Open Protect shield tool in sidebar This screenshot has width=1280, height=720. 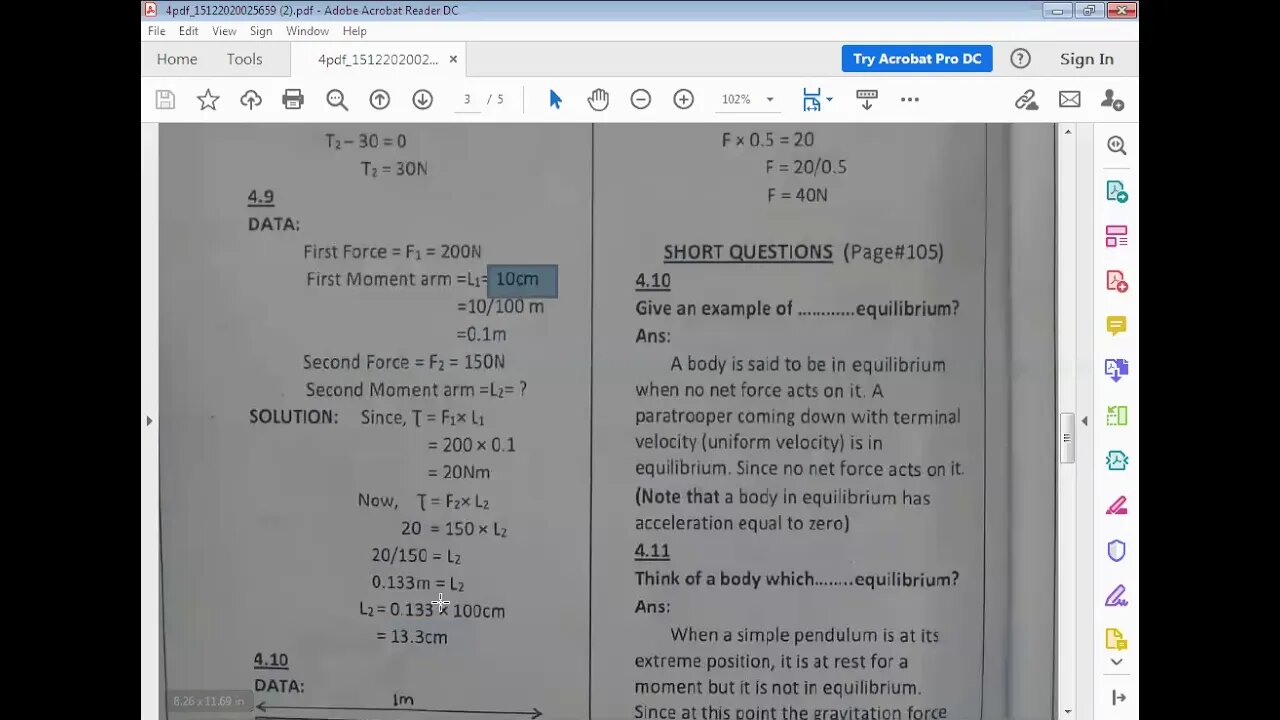click(1117, 551)
